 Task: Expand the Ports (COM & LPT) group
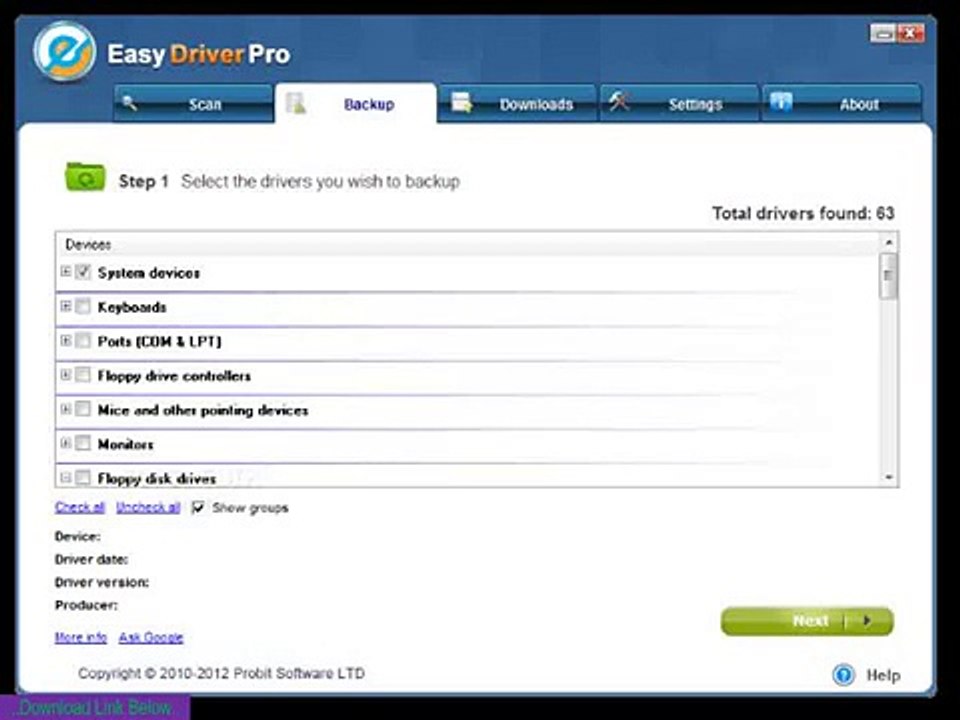[66, 340]
